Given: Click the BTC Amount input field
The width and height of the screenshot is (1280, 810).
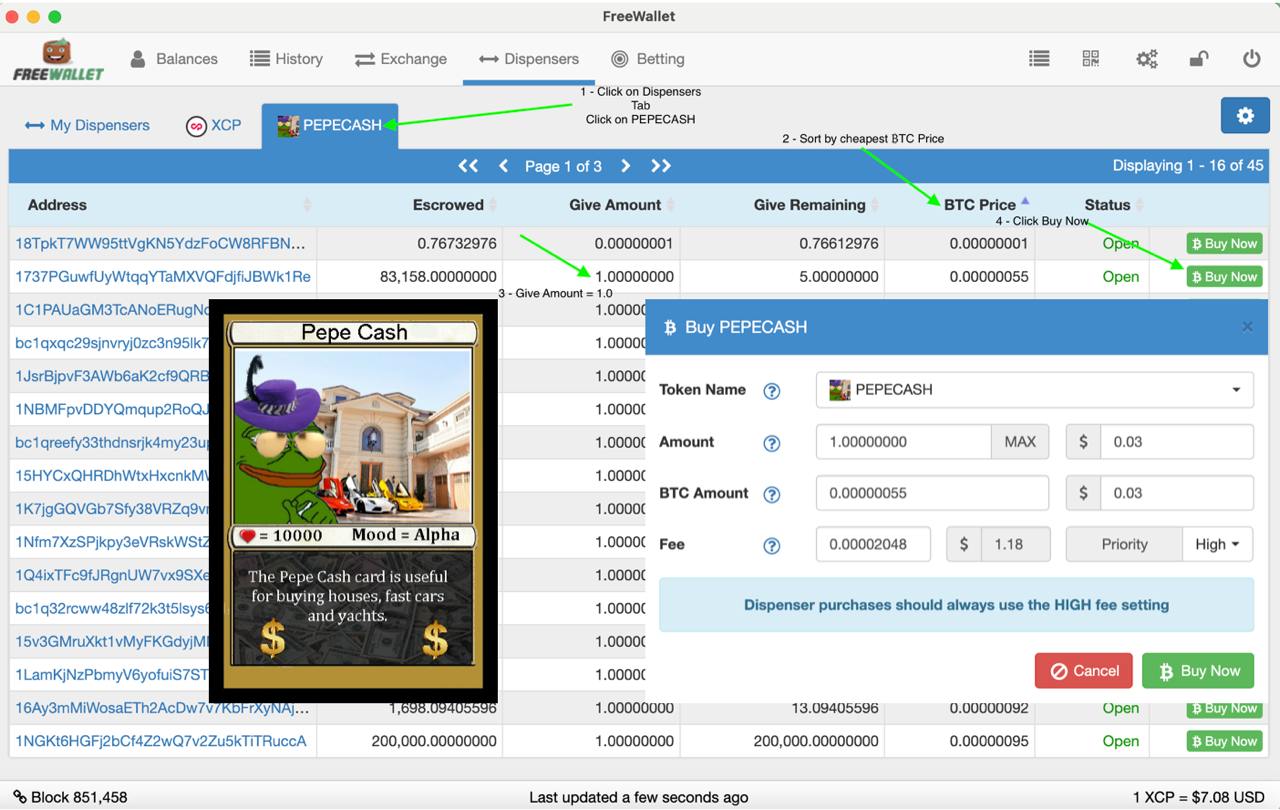Looking at the screenshot, I should pyautogui.click(x=931, y=493).
